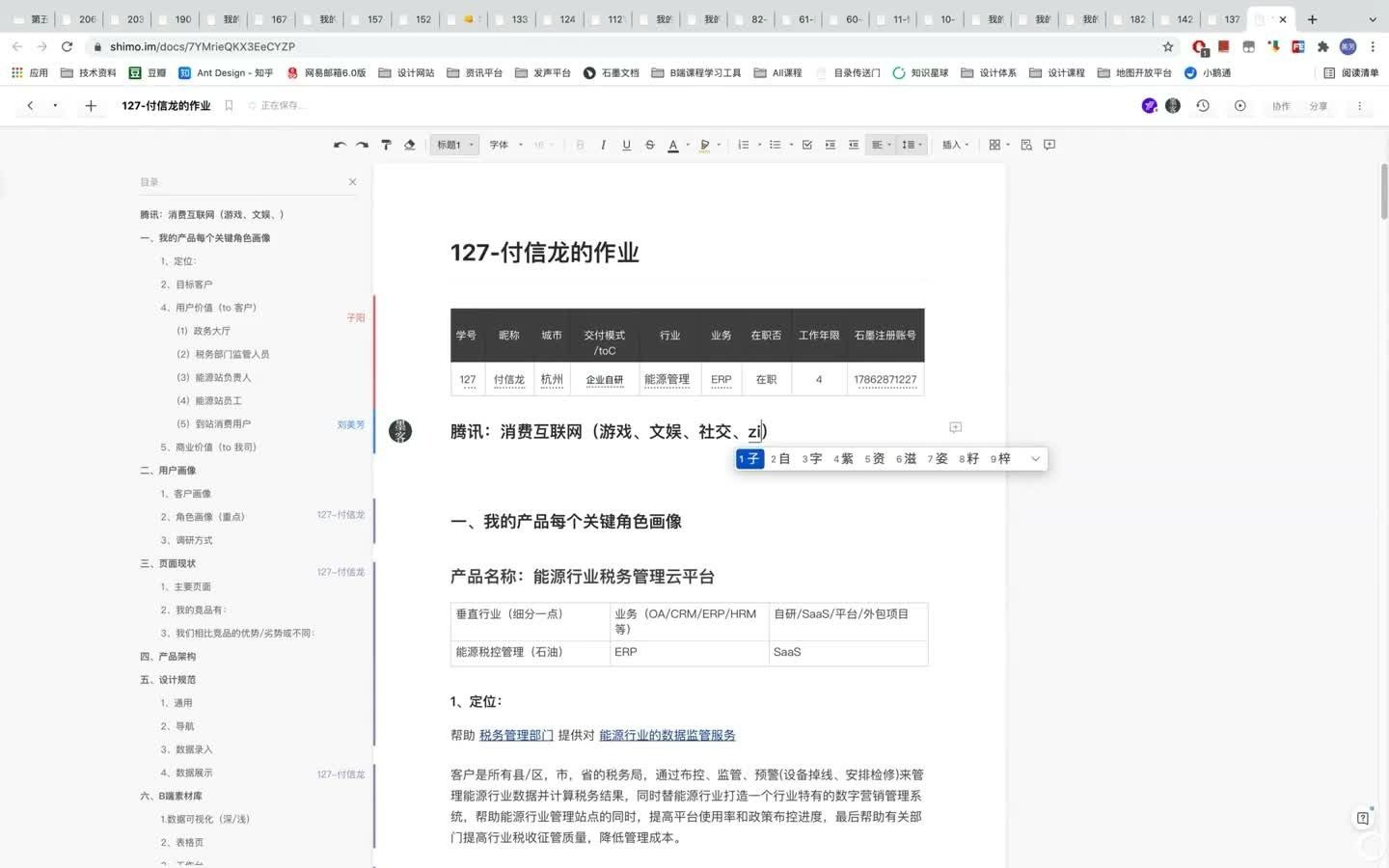This screenshot has height=868, width=1389.
Task: Jump to outline item 五、设计规范
Action: (x=168, y=680)
